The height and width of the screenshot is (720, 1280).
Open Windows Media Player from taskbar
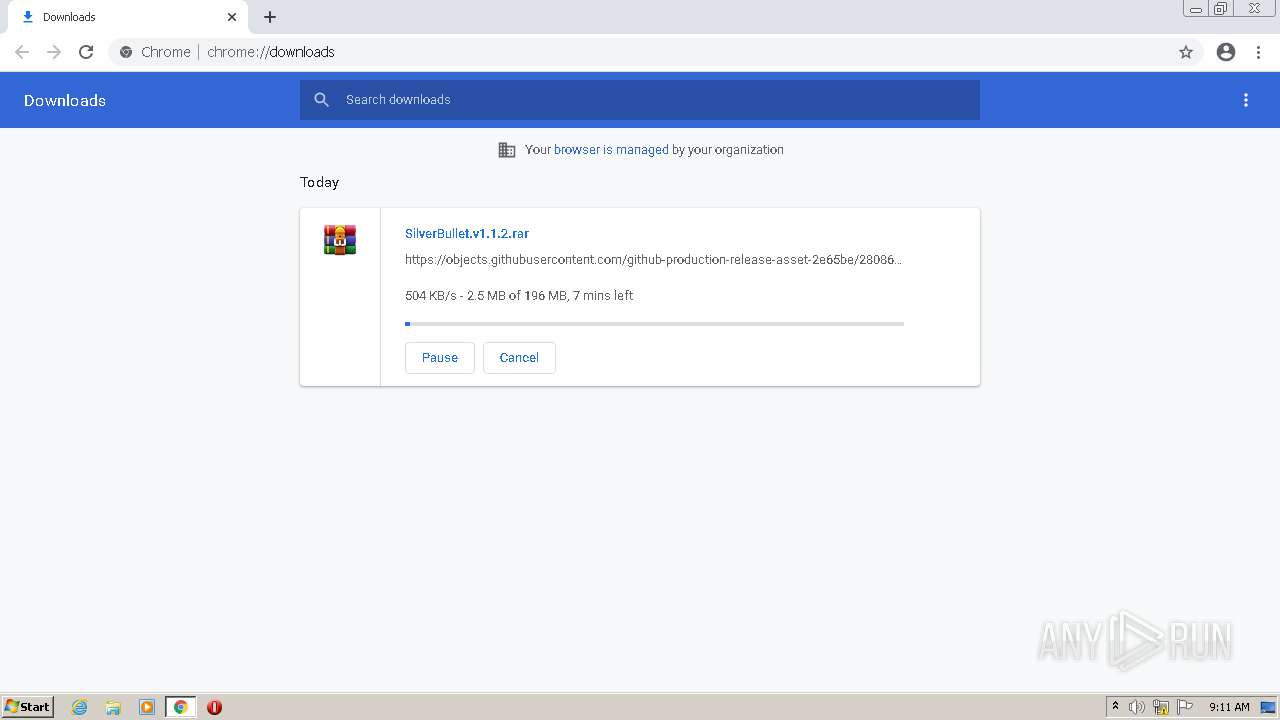(x=147, y=707)
